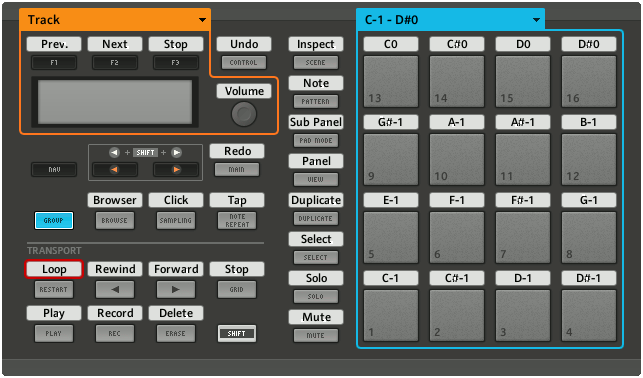Tap pad 1 labeled C-1
The width and height of the screenshot is (643, 378).
click(391, 315)
